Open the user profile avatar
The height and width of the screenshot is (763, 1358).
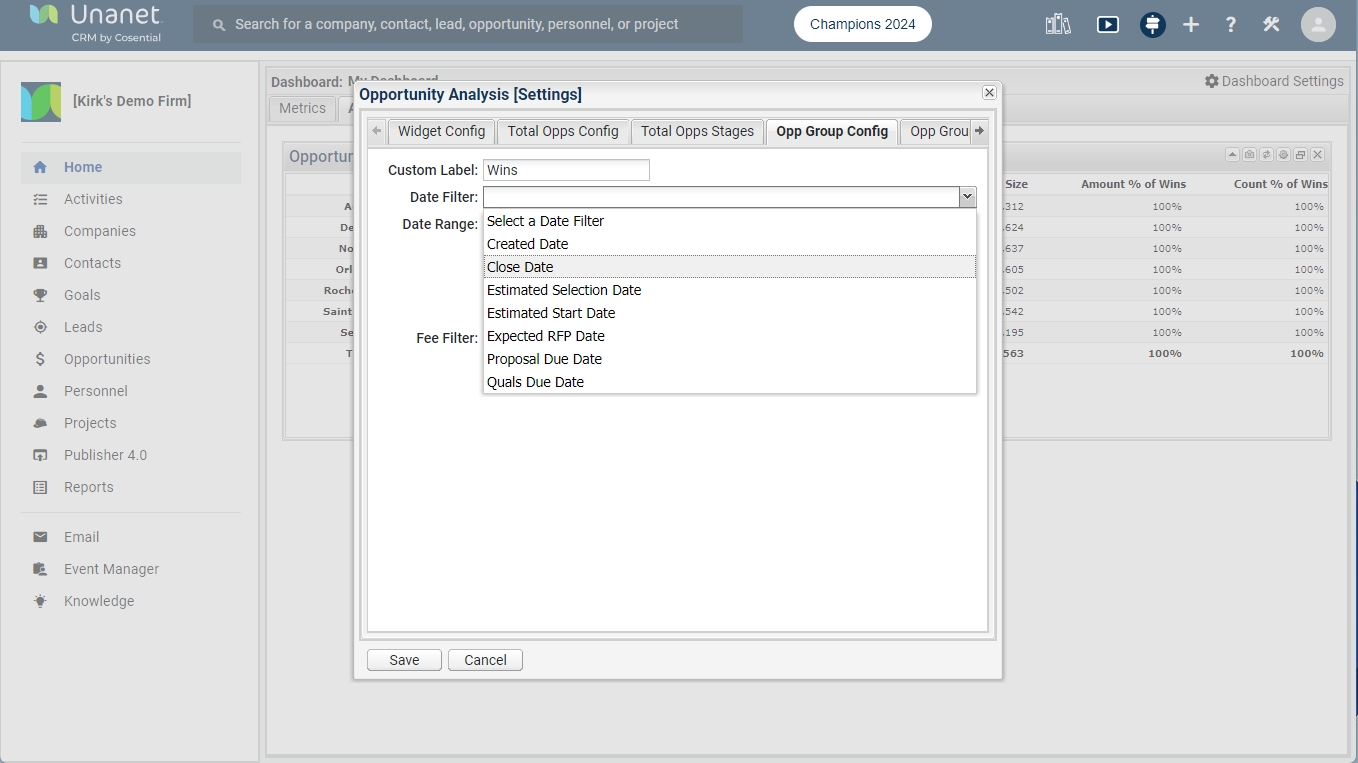(1318, 25)
